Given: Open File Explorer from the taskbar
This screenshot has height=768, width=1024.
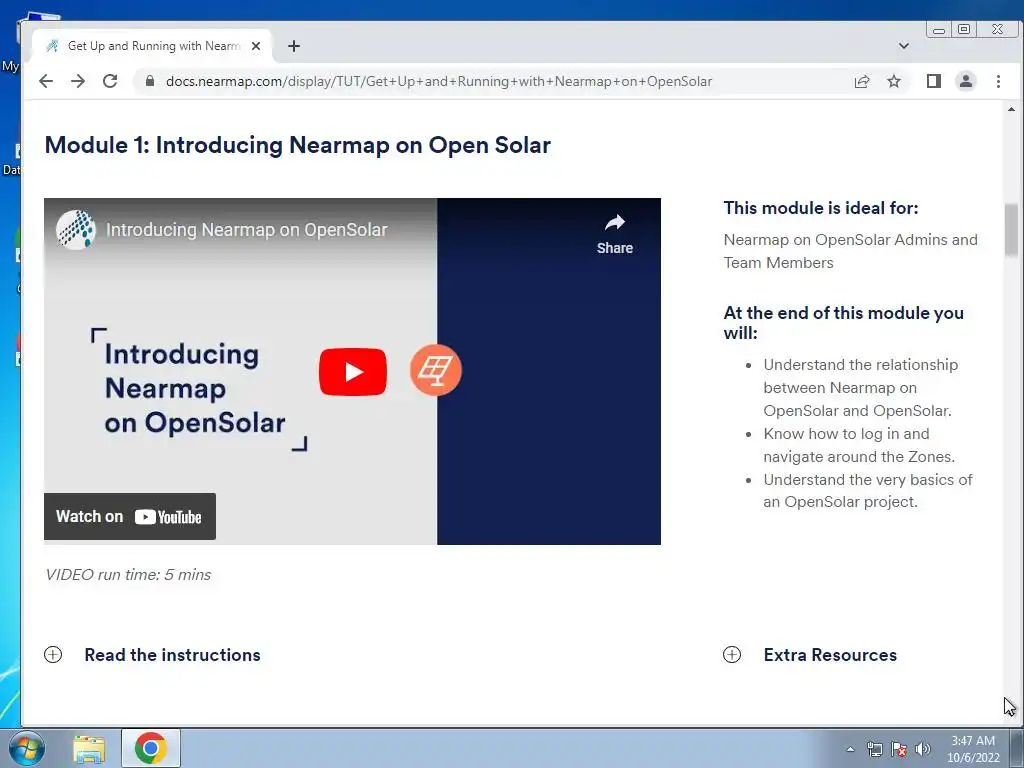Looking at the screenshot, I should [x=89, y=748].
